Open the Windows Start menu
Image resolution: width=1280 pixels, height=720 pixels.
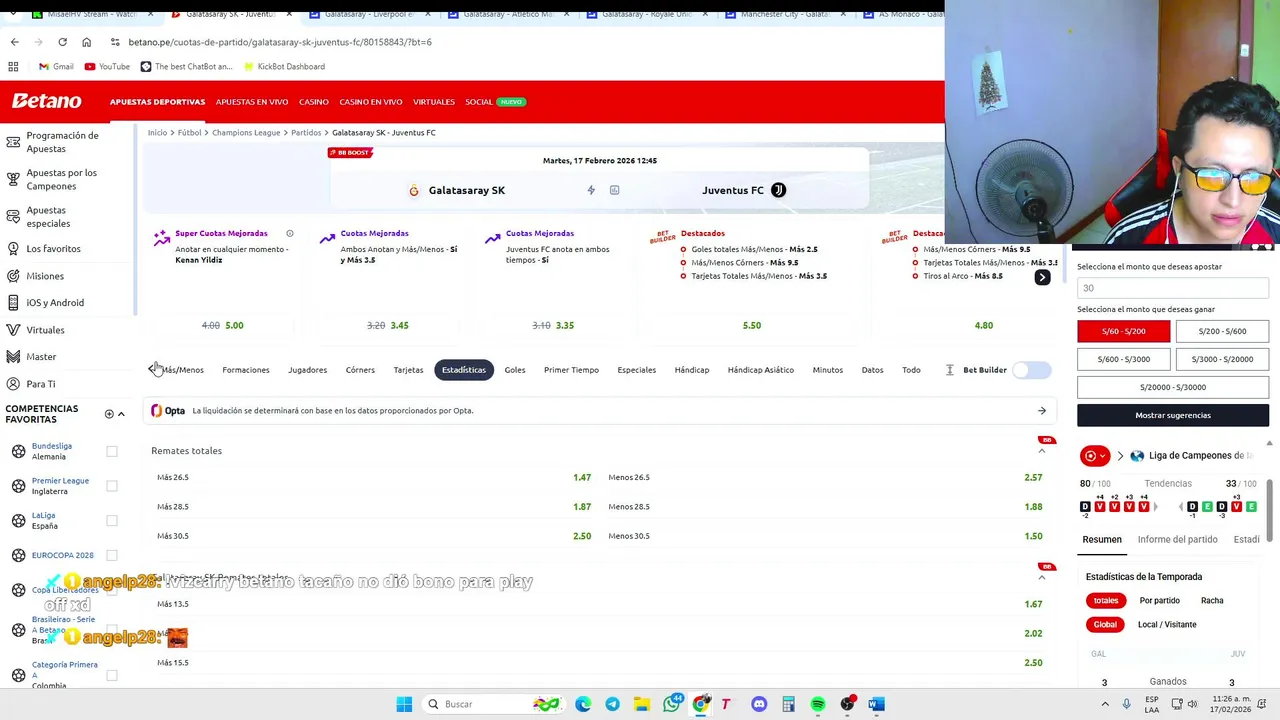404,704
